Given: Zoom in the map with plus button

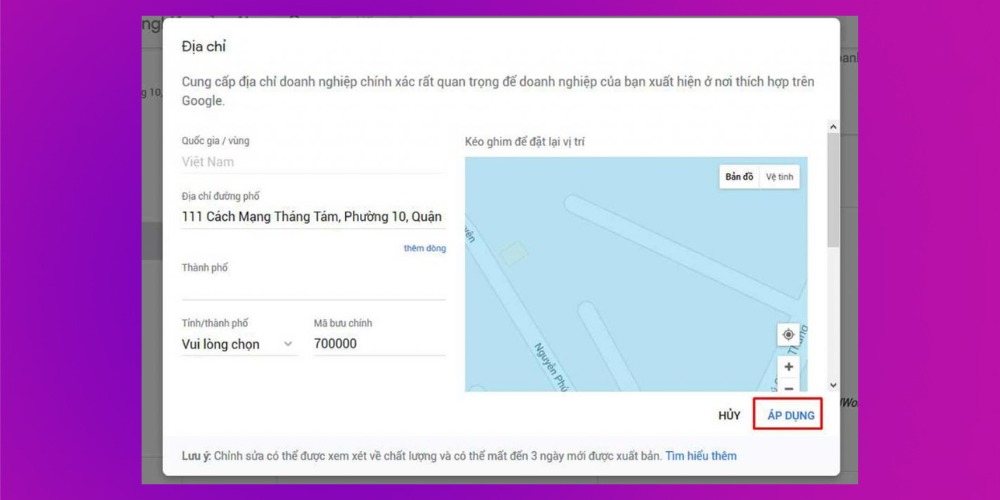Looking at the screenshot, I should pyautogui.click(x=788, y=367).
